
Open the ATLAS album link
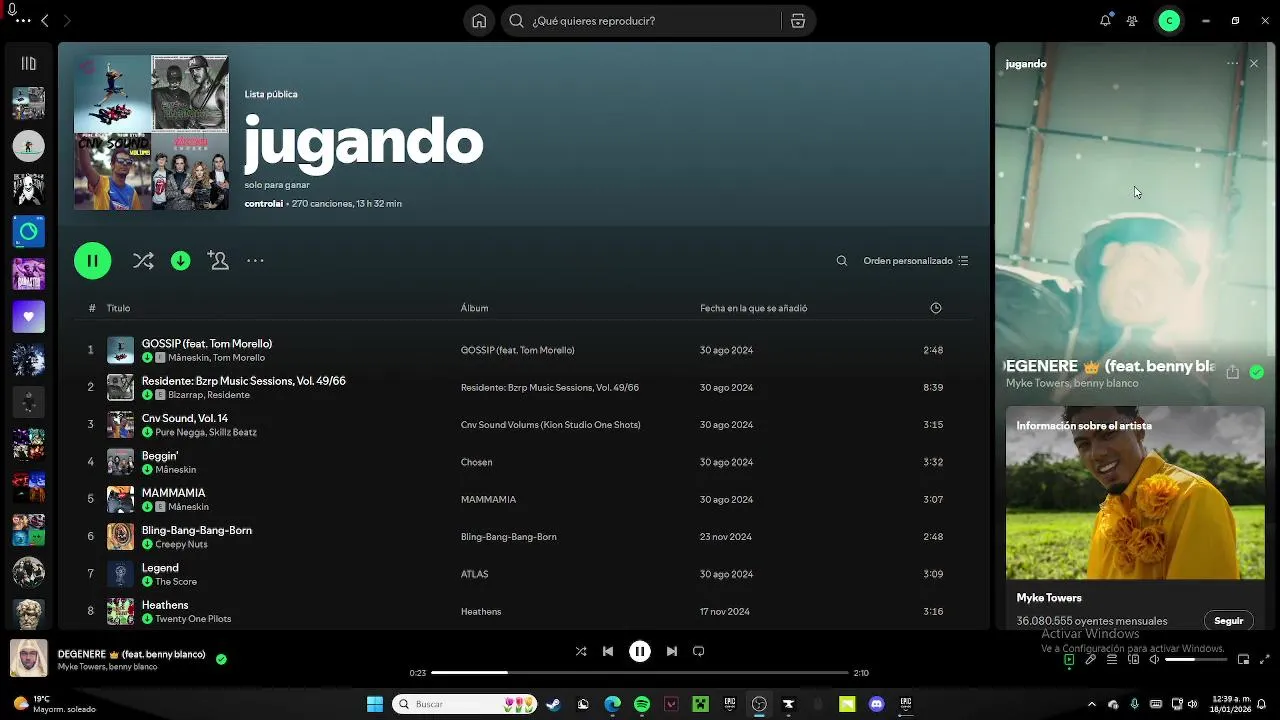(474, 574)
